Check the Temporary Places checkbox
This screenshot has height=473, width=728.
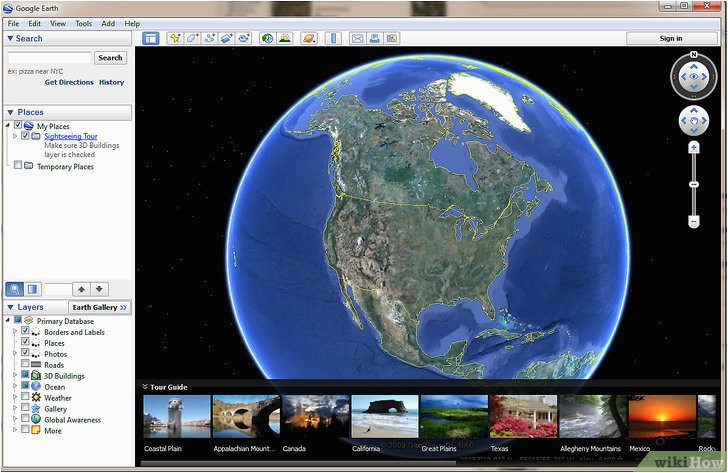click(18, 165)
